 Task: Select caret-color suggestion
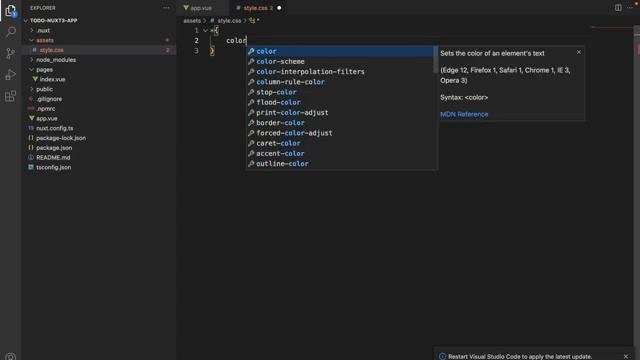[340, 143]
